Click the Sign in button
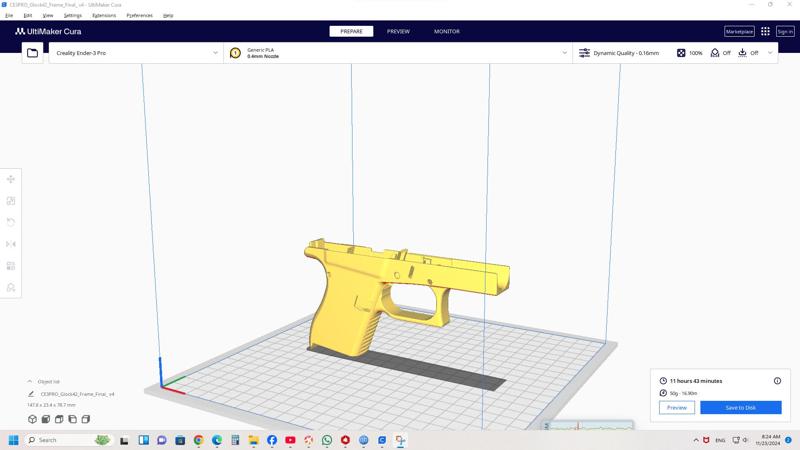The image size is (800, 450). 785,31
